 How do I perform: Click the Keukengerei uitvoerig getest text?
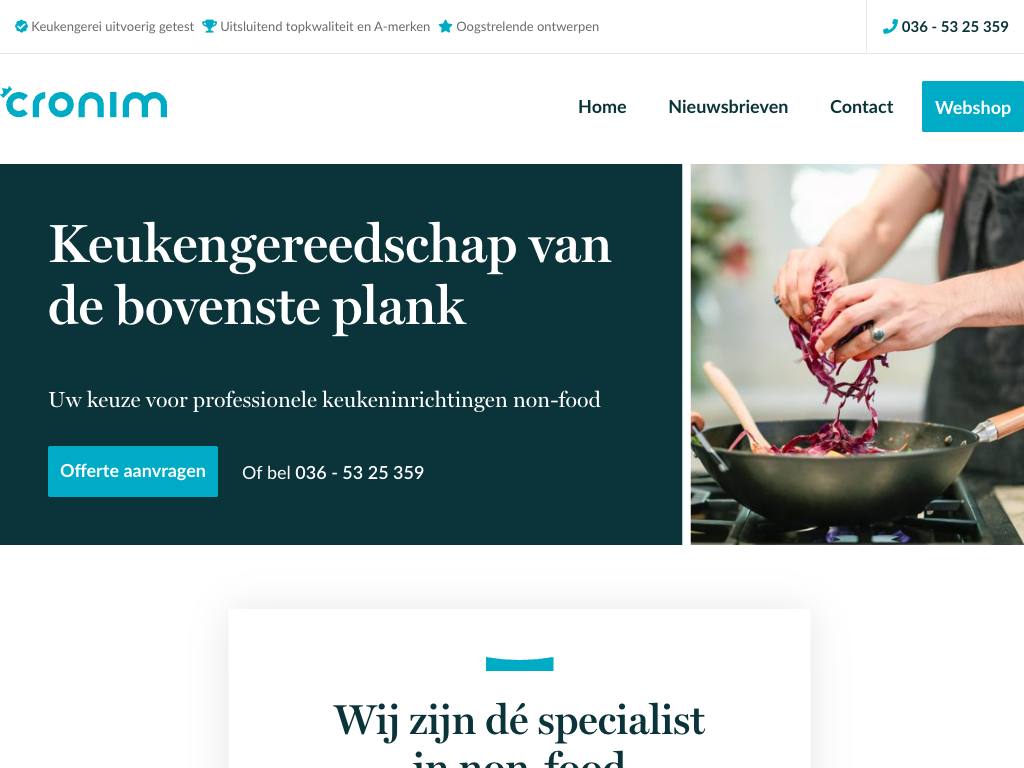pyautogui.click(x=112, y=27)
